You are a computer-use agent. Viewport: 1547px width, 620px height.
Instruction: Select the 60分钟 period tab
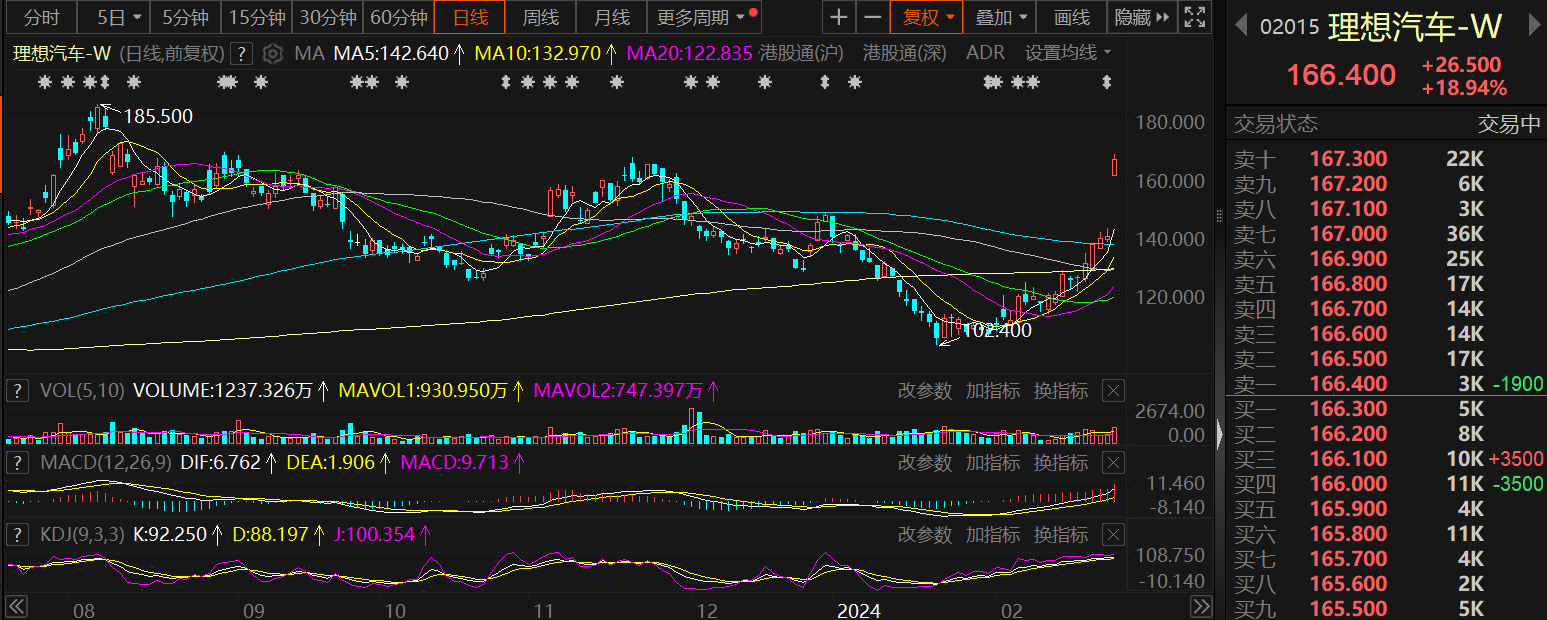click(398, 17)
